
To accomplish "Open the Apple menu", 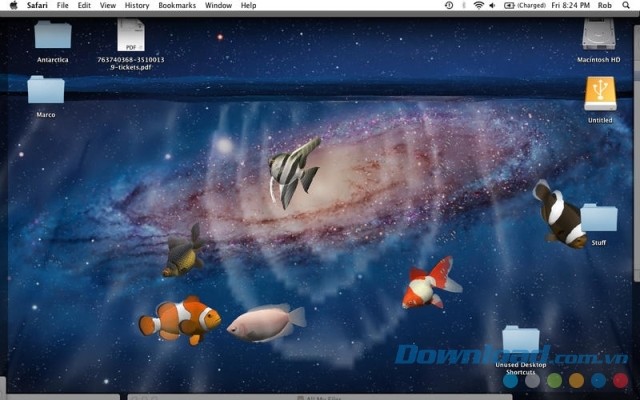I will click(13, 5).
